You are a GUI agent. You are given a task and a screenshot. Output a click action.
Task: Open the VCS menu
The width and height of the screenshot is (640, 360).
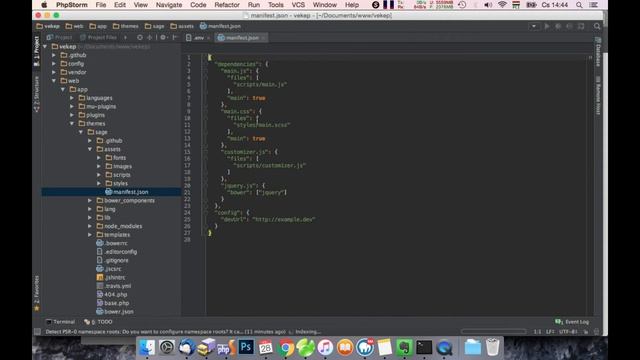point(298,5)
